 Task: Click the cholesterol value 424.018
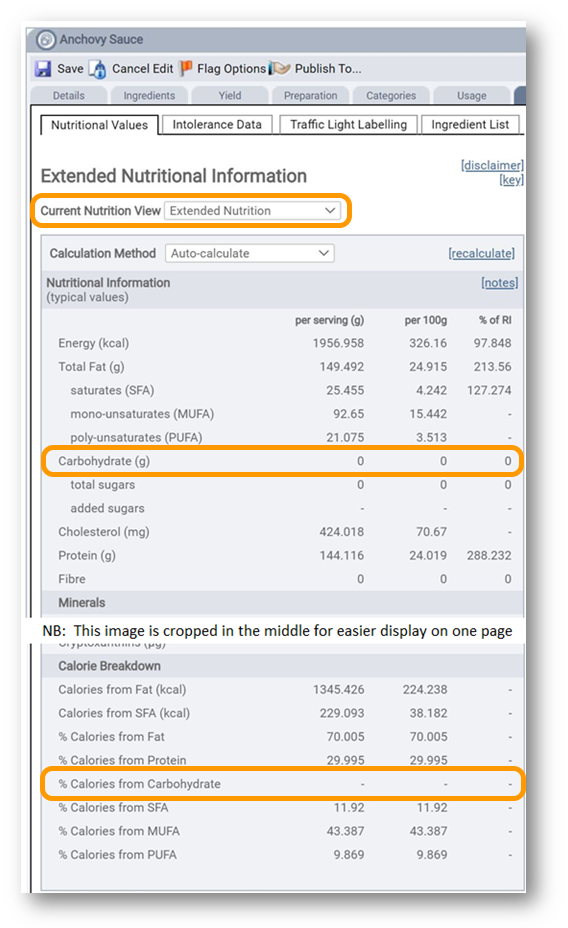coord(342,532)
